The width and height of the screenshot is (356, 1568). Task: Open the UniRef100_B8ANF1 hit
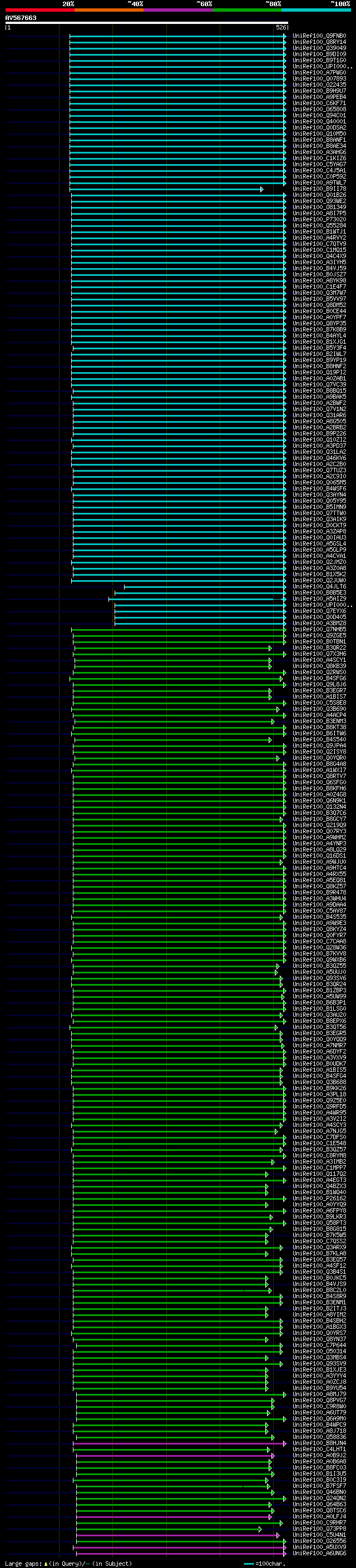tap(319, 140)
